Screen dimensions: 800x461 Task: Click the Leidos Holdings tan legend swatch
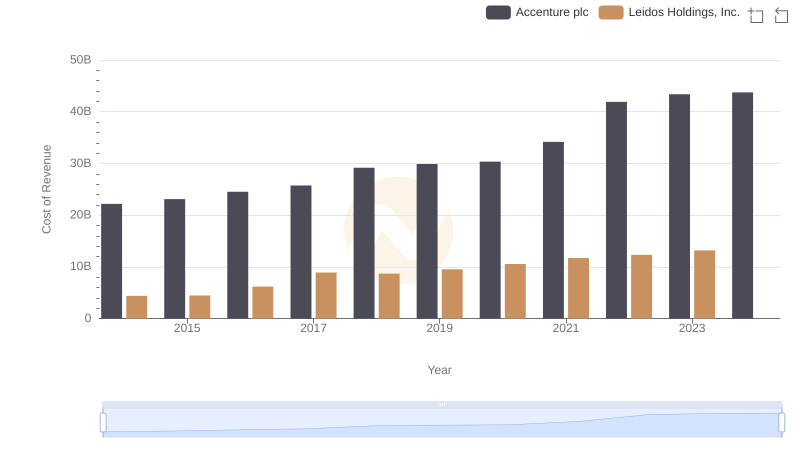click(x=611, y=12)
